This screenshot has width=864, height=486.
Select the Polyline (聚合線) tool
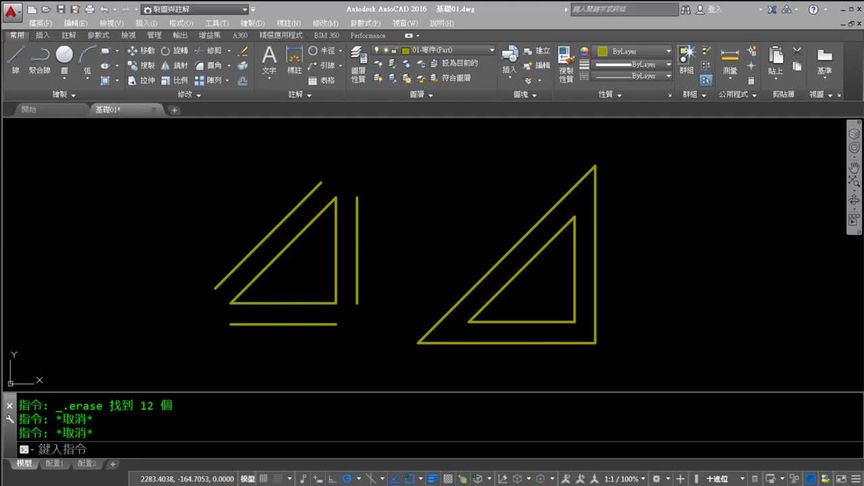[40, 60]
